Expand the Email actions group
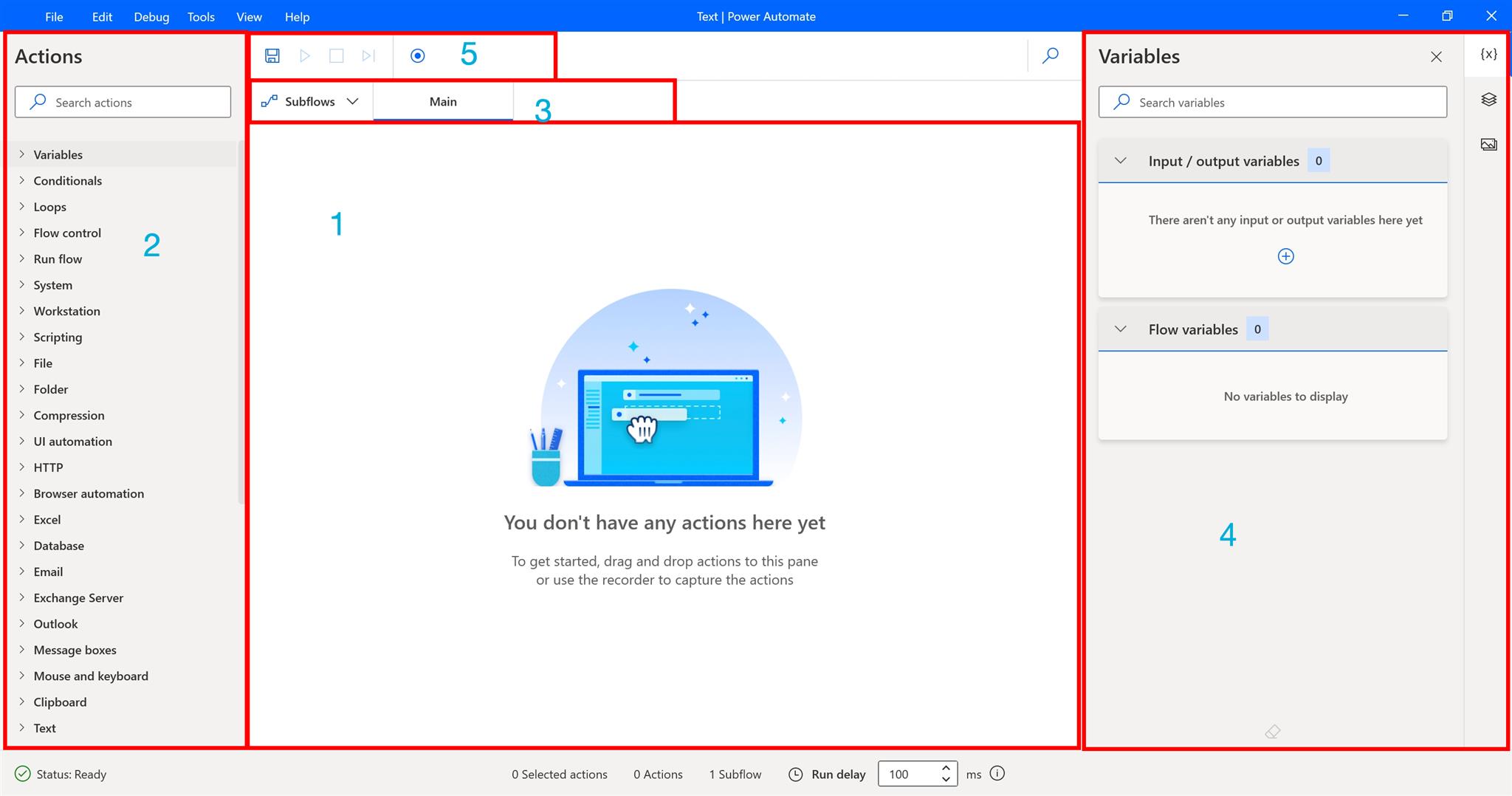 (22, 572)
